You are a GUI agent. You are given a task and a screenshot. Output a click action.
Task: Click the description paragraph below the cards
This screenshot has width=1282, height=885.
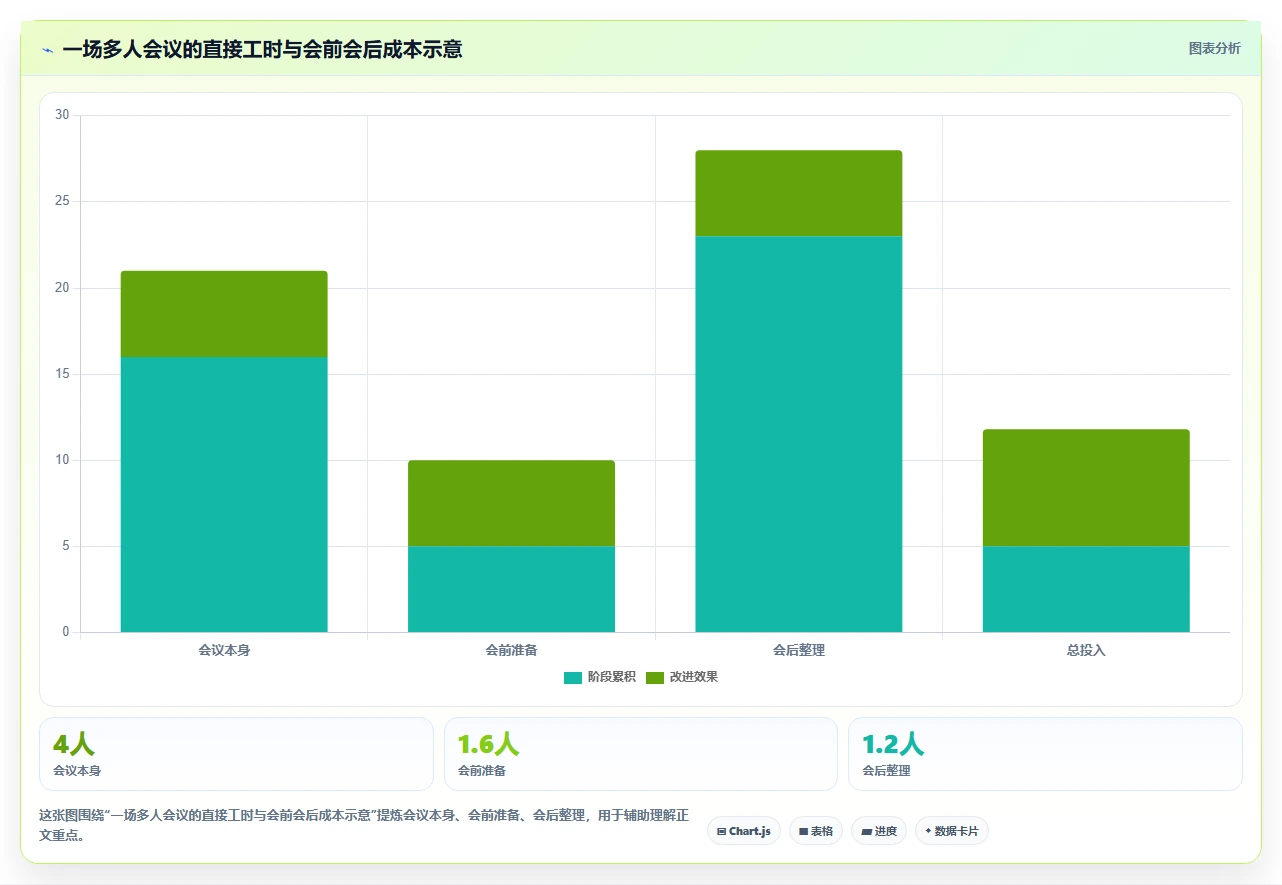[364, 825]
